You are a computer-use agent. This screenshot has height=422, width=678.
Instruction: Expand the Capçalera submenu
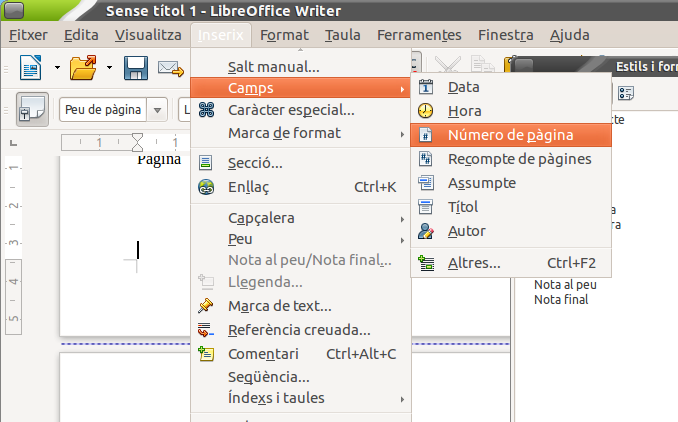pyautogui.click(x=301, y=218)
